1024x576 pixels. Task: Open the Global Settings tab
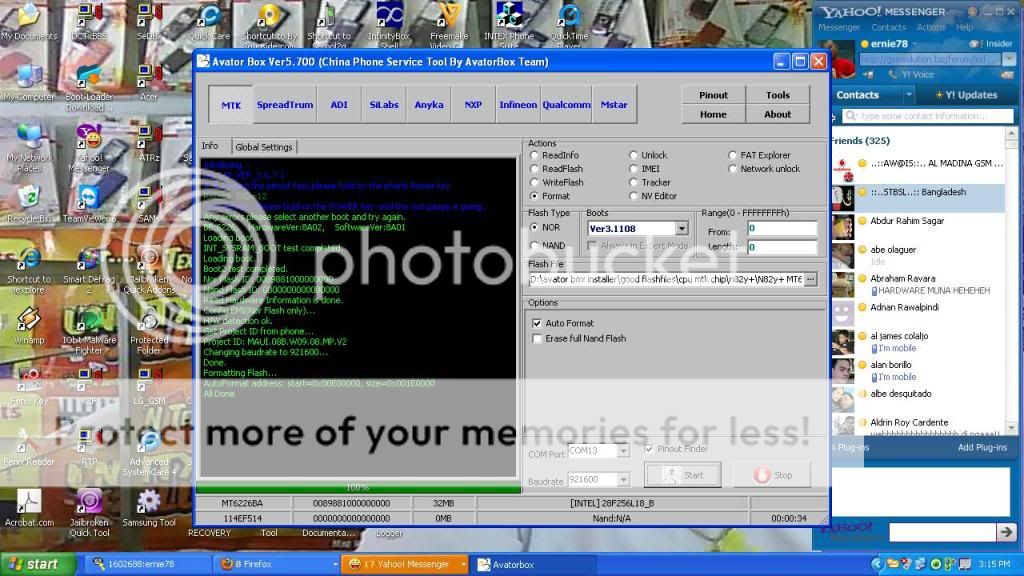pos(264,147)
